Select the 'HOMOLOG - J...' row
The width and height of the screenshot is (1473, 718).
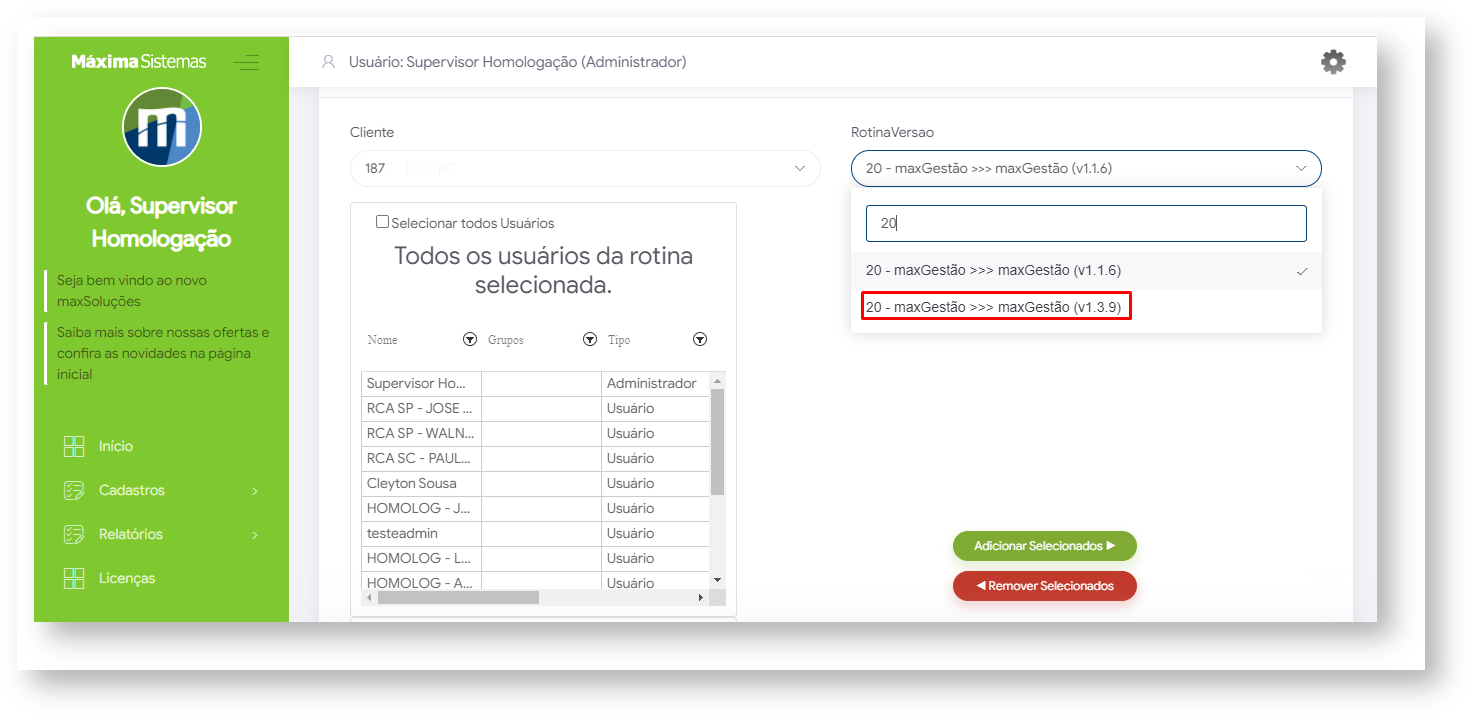[537, 509]
